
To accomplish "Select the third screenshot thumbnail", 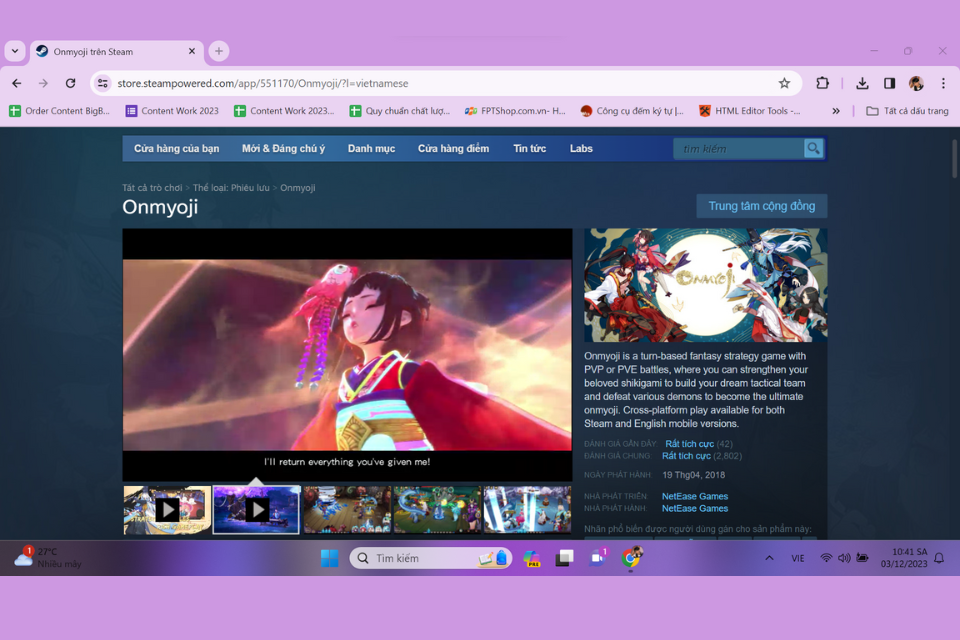I will click(347, 510).
